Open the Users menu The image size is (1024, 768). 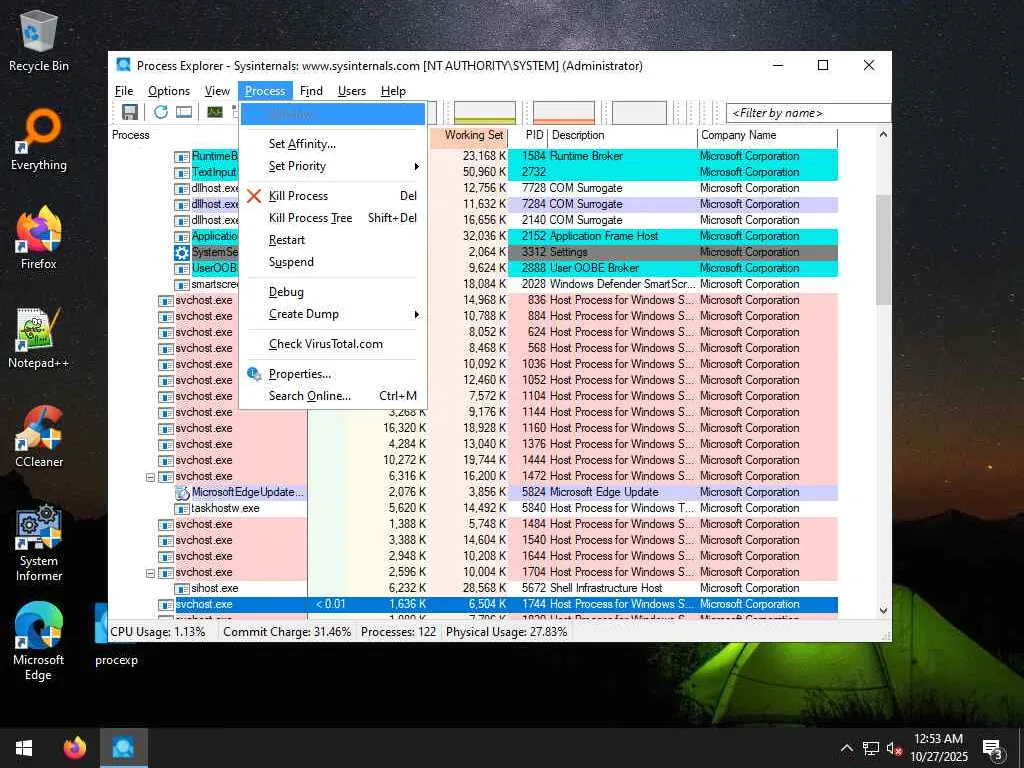pos(351,91)
